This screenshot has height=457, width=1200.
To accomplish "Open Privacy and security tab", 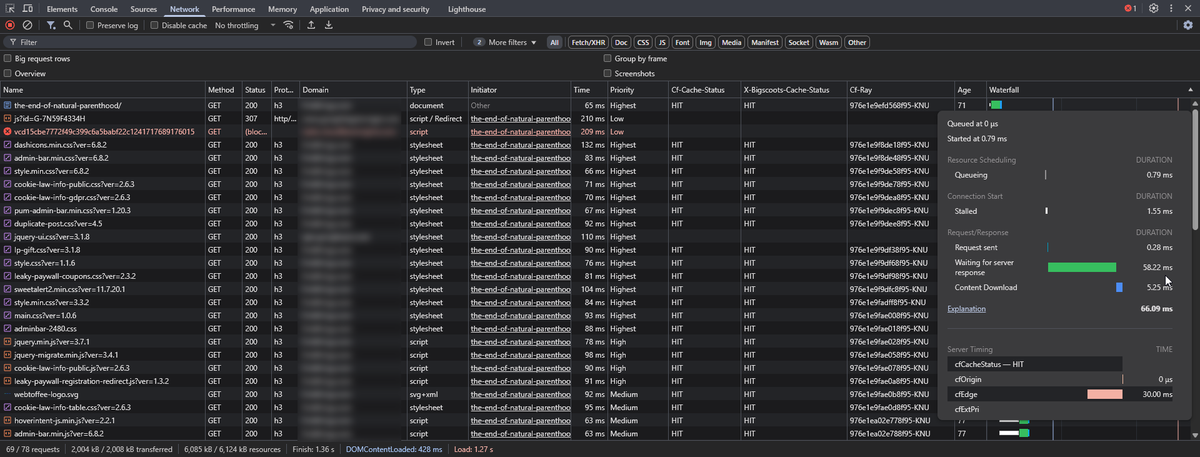I will pyautogui.click(x=395, y=9).
